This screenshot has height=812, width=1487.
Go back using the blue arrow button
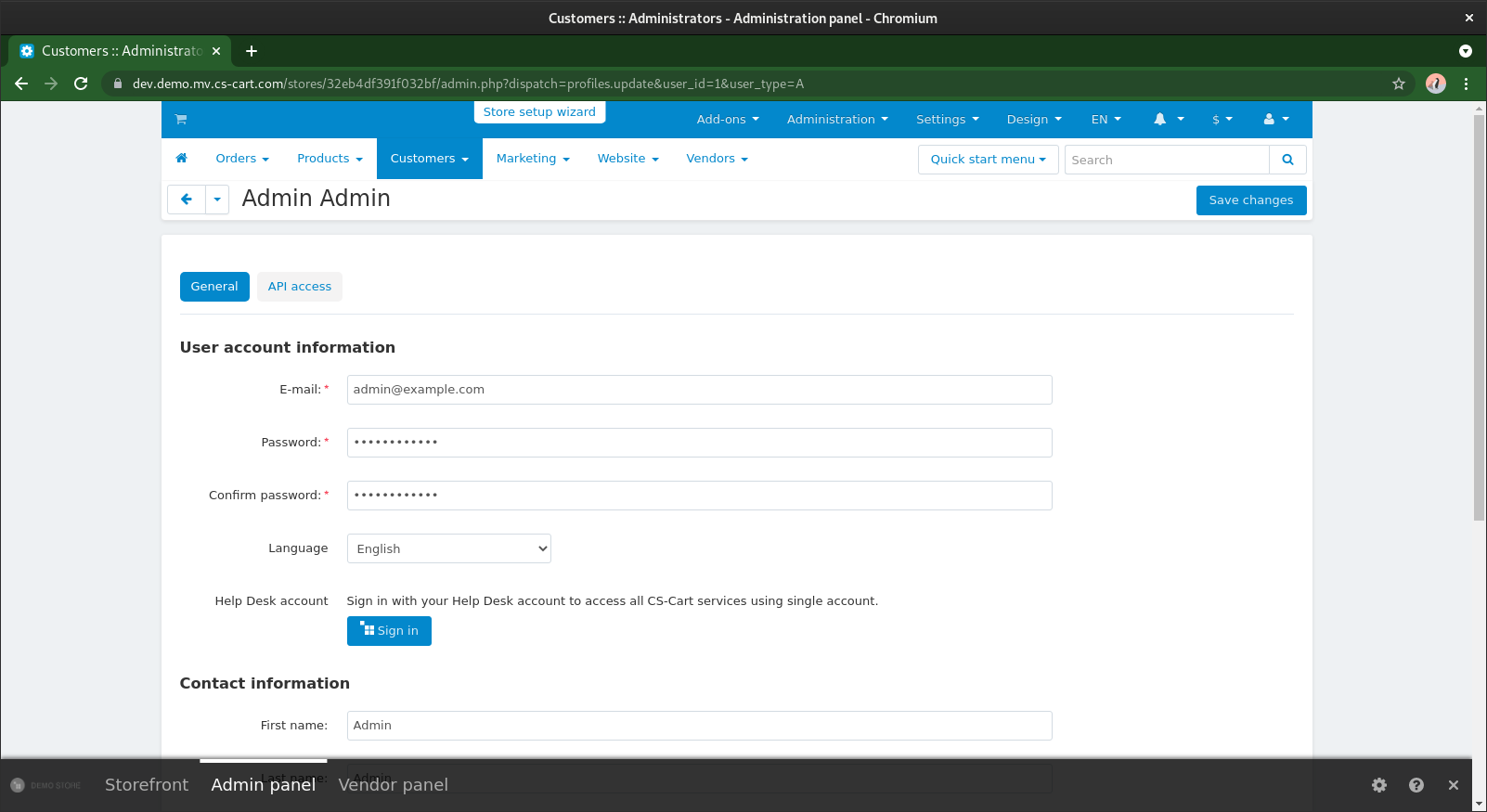tap(187, 200)
